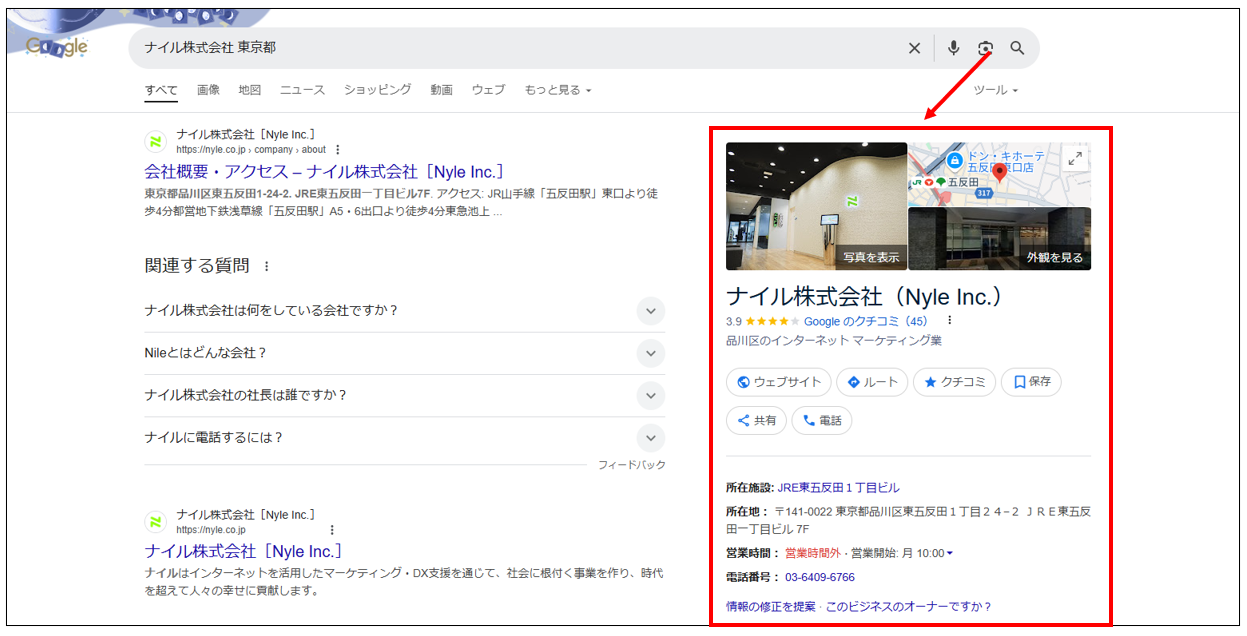
Task: Click the 共有 share button
Action: click(x=757, y=421)
